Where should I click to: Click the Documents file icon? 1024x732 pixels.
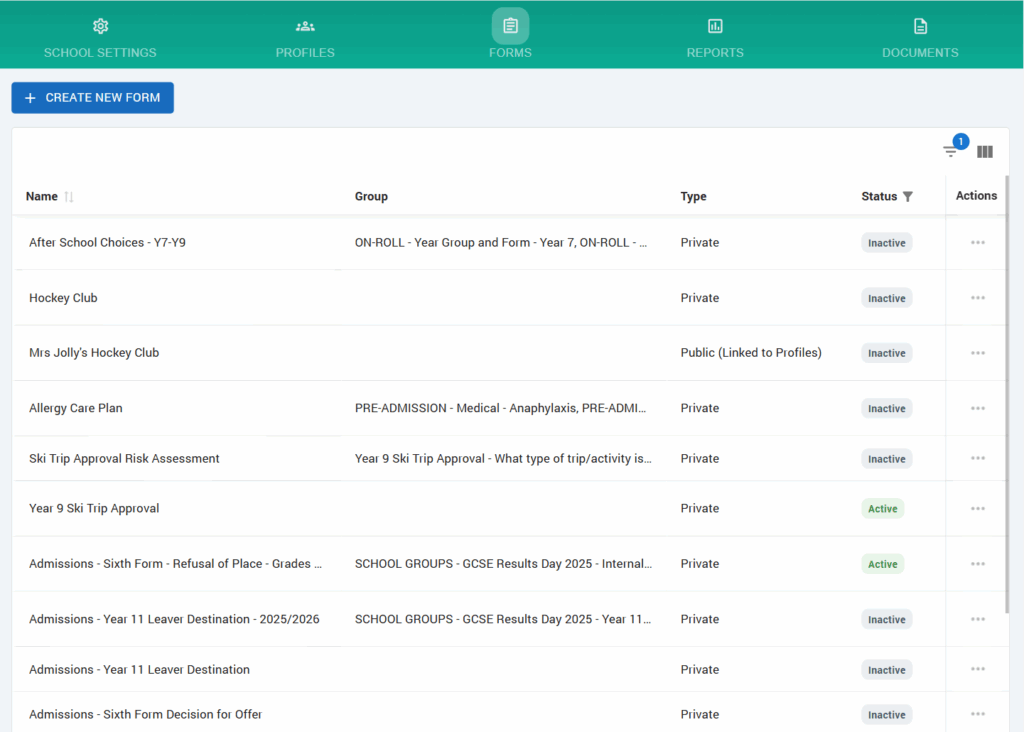(920, 26)
